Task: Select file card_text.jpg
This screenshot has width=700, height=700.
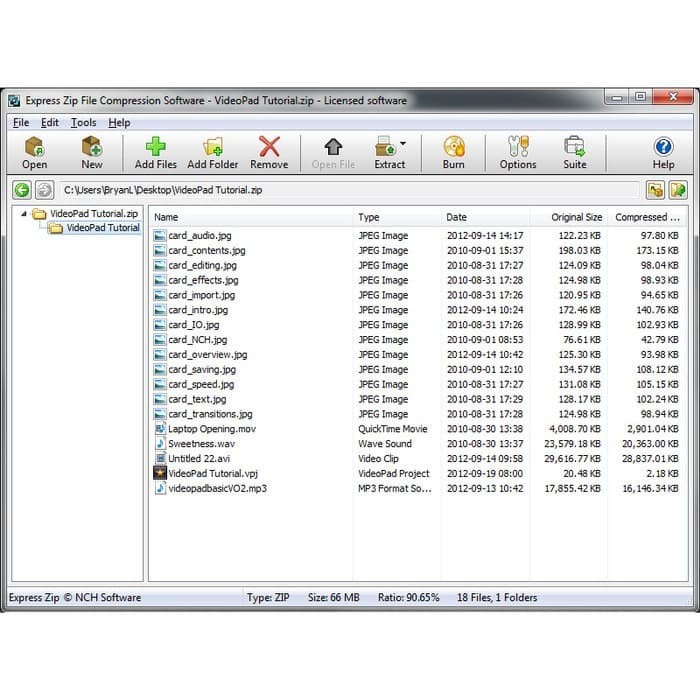Action: (x=197, y=399)
